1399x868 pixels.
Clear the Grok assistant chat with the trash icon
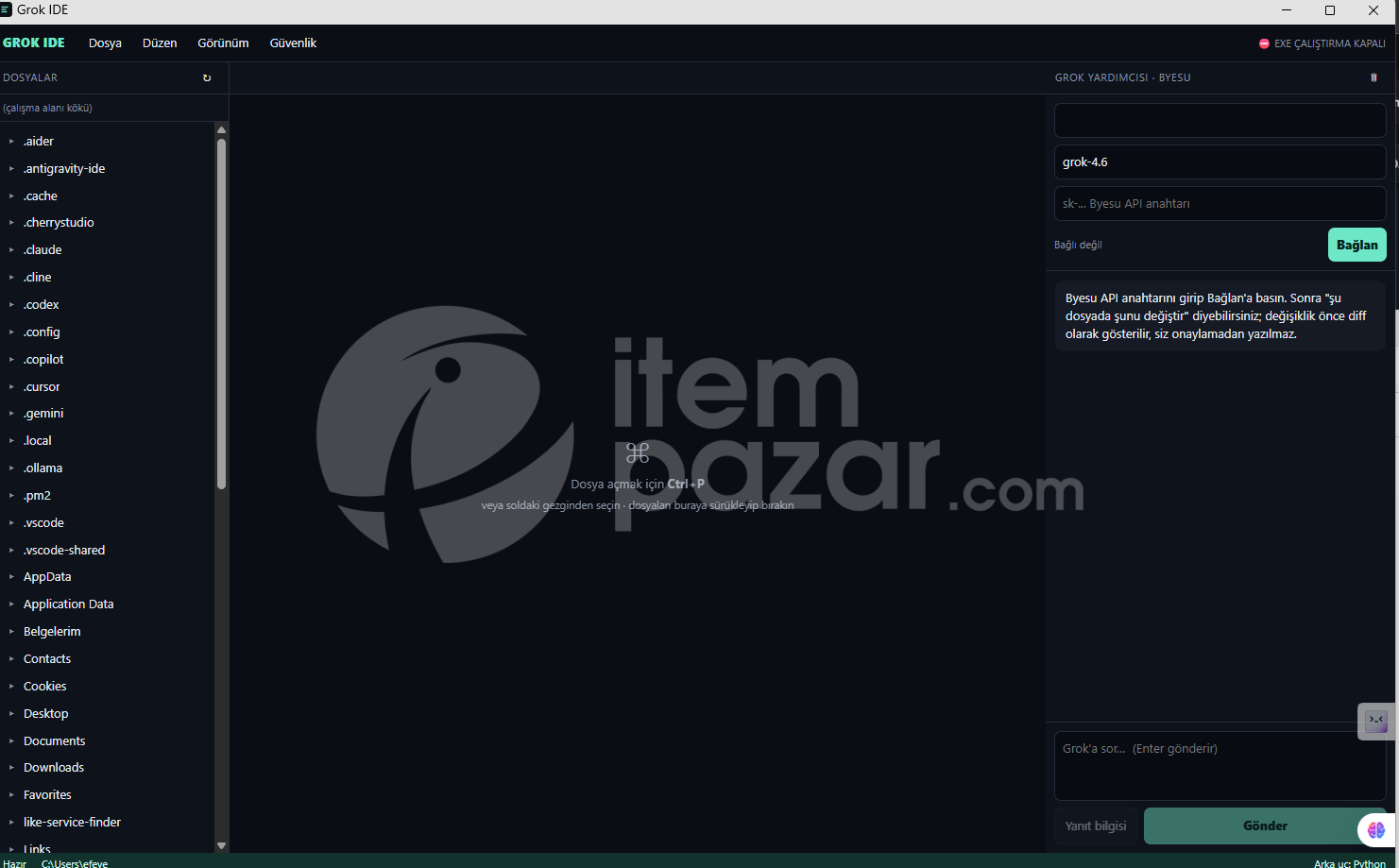(1373, 77)
